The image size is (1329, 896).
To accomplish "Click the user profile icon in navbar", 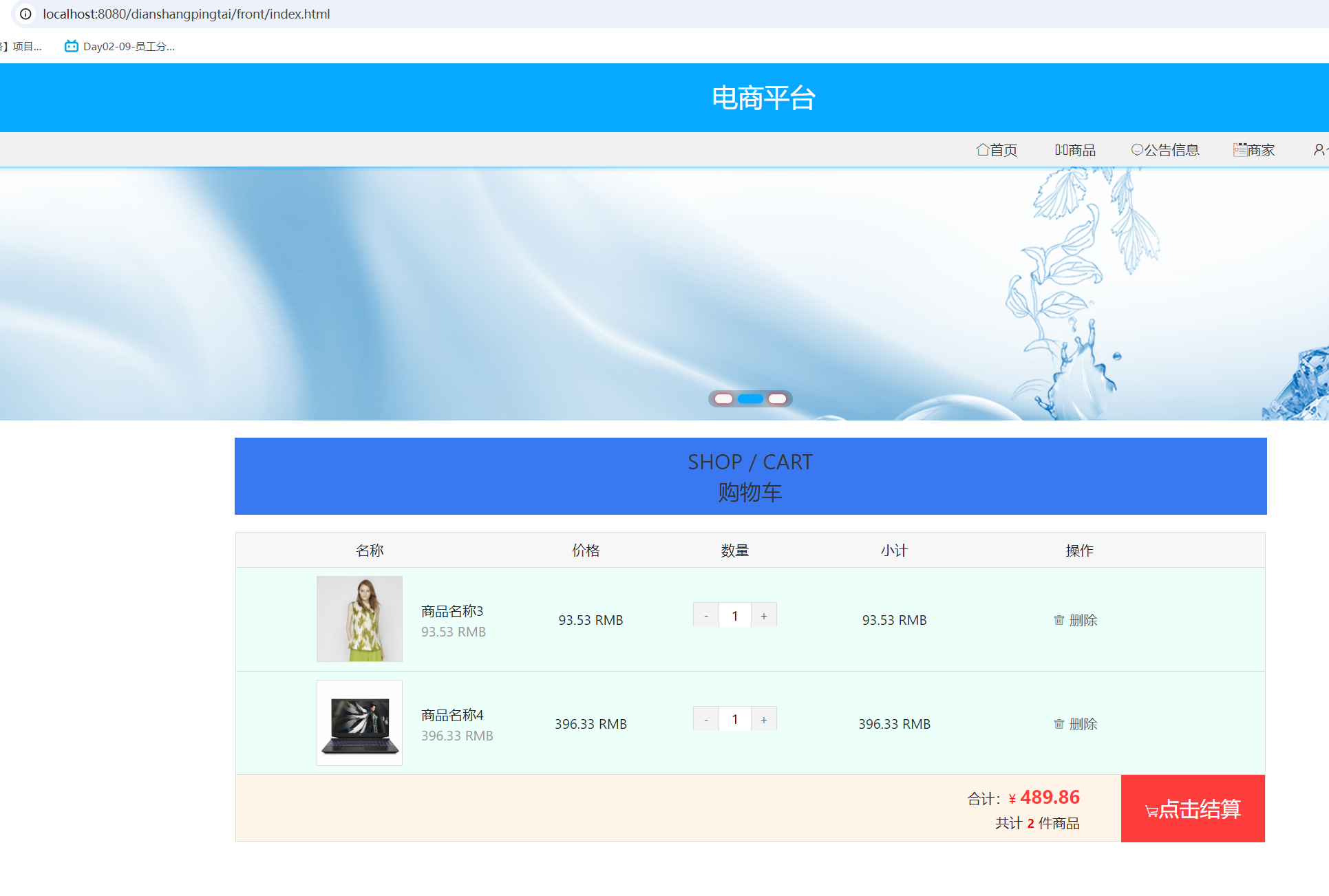I will click(1319, 149).
